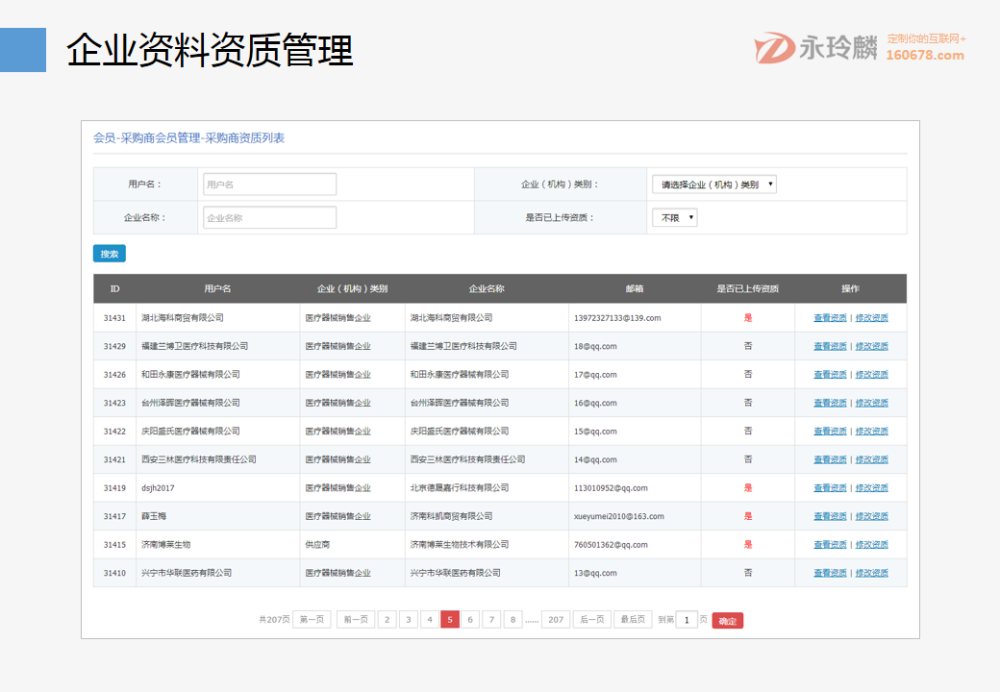Go to 最后页 last page
The width and height of the screenshot is (1000, 692).
(634, 619)
